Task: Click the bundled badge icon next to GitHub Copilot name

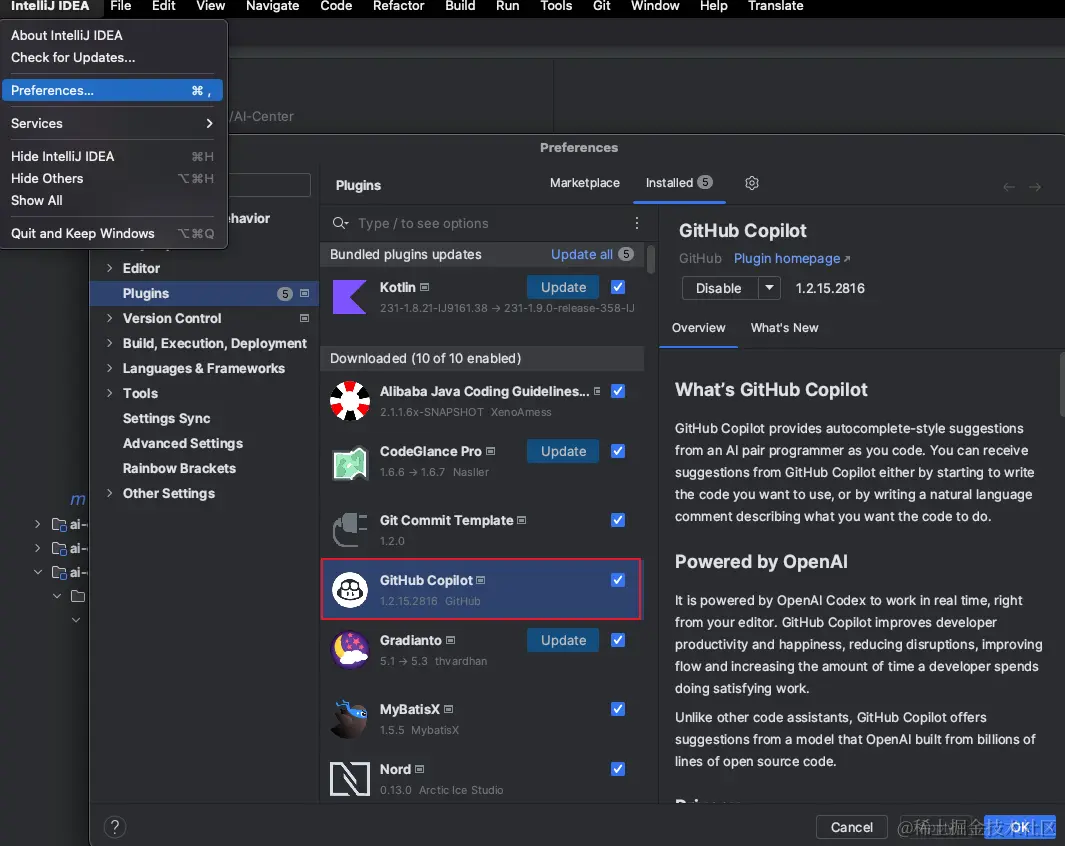Action: tap(481, 580)
